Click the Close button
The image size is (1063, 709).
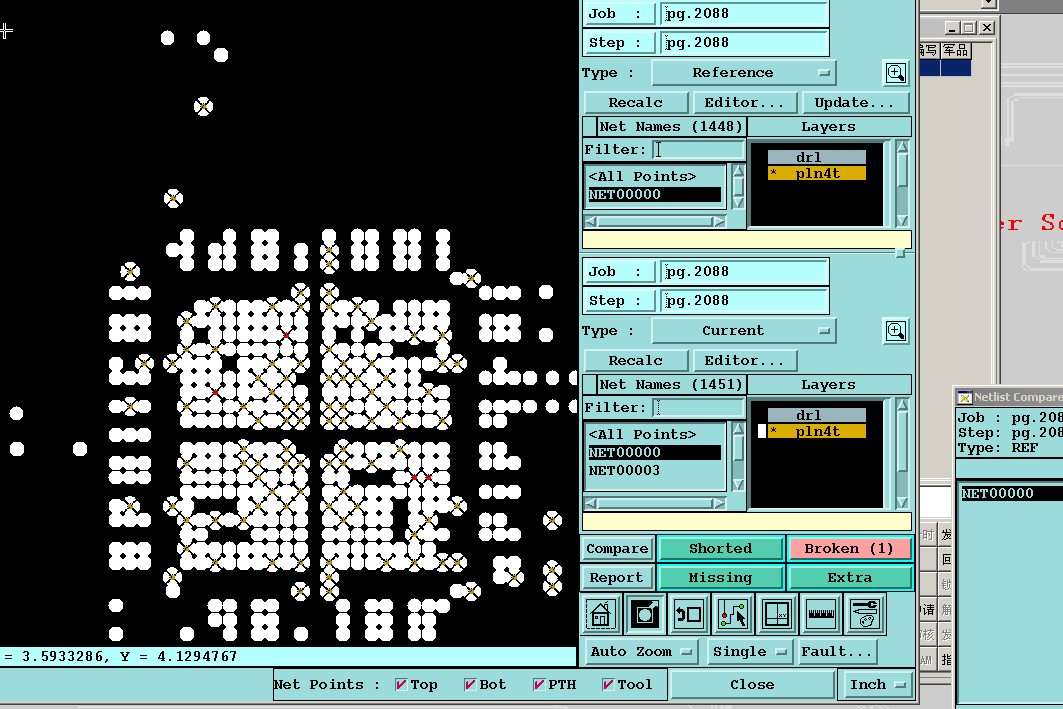(x=752, y=685)
